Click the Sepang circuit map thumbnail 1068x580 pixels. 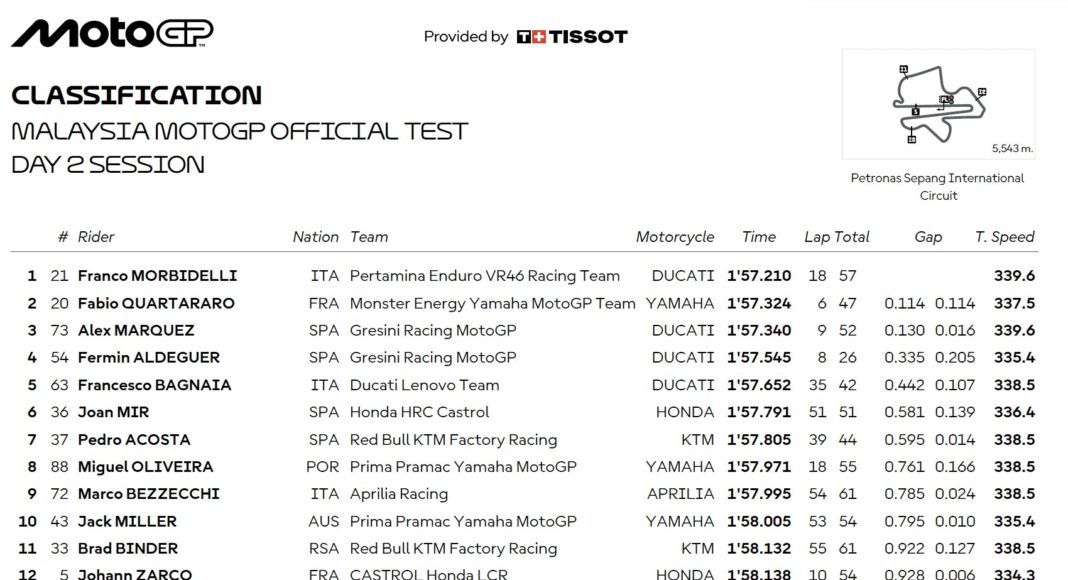coord(938,103)
